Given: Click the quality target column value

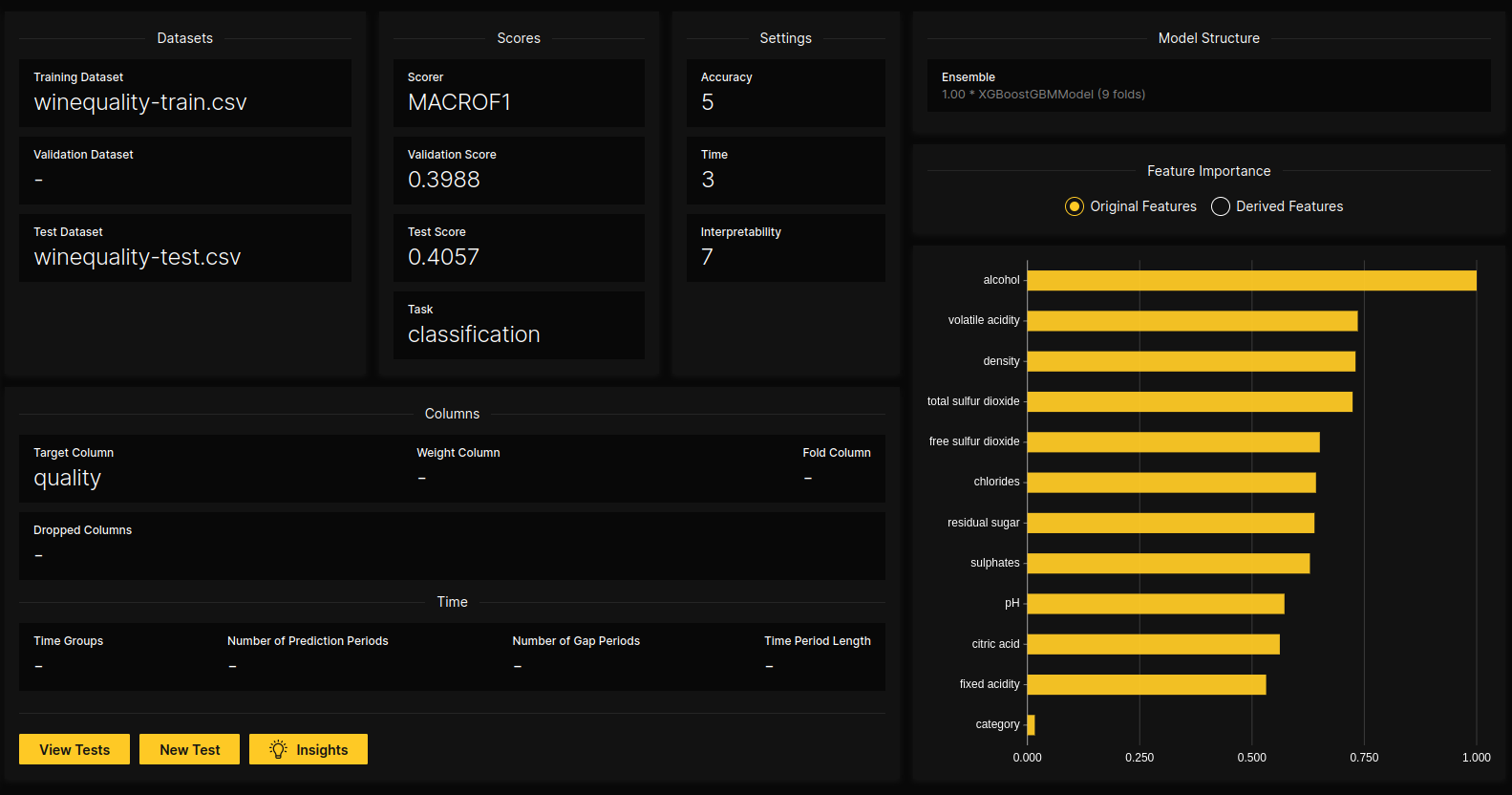Looking at the screenshot, I should pyautogui.click(x=67, y=478).
